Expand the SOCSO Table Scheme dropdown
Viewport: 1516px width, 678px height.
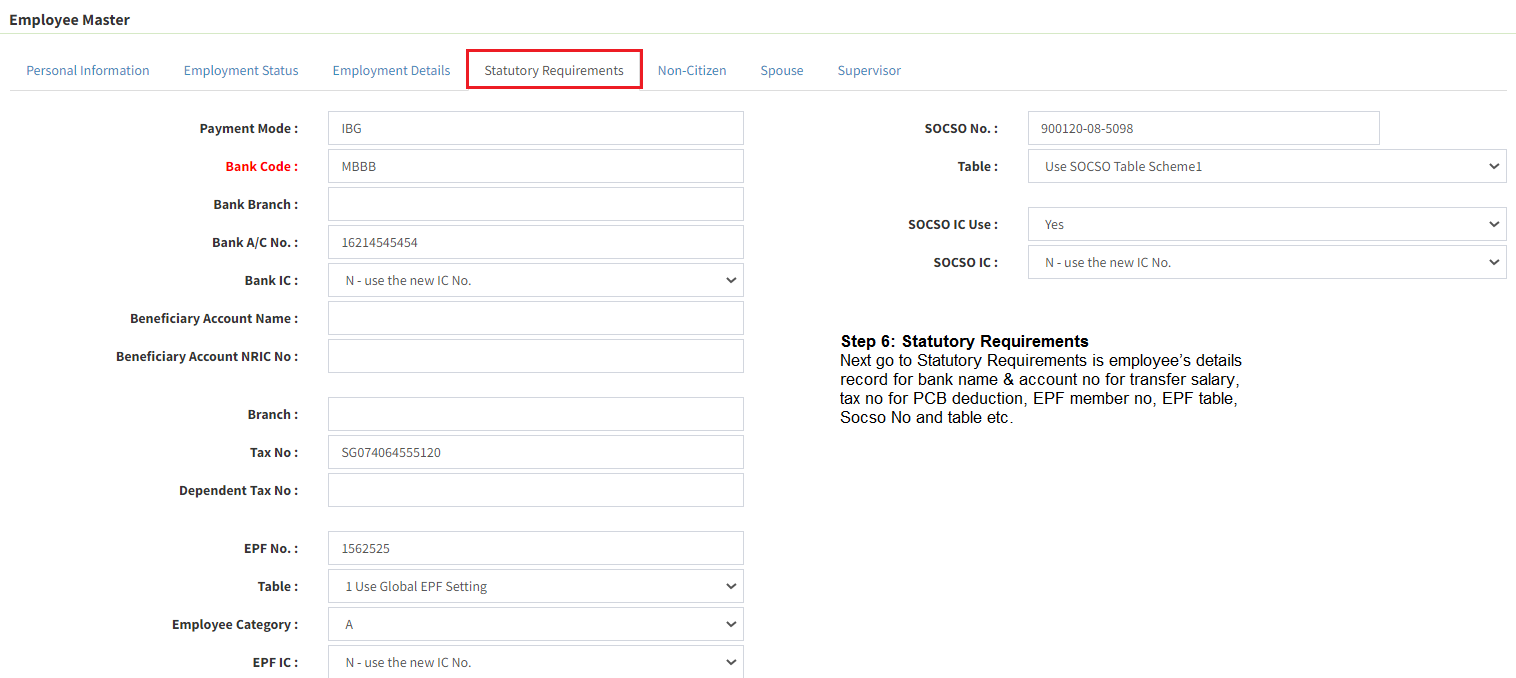click(1266, 166)
